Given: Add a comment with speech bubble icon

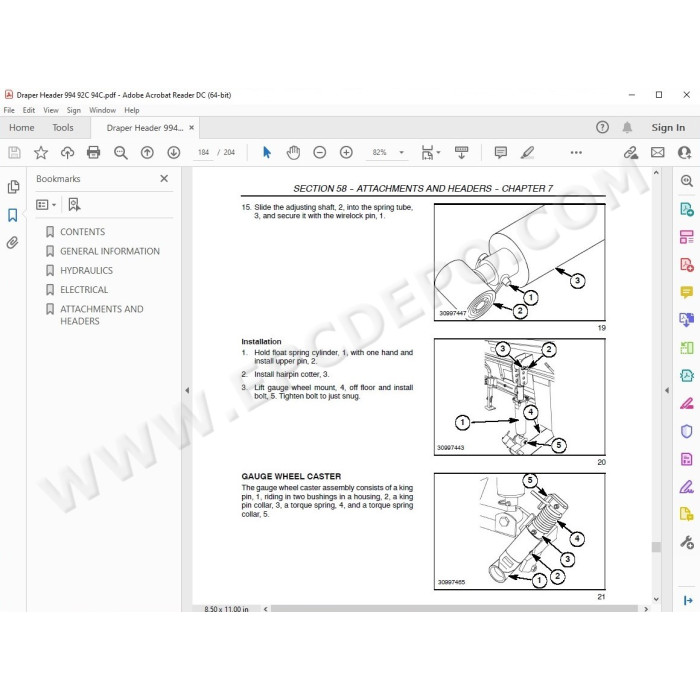Looking at the screenshot, I should tap(501, 153).
